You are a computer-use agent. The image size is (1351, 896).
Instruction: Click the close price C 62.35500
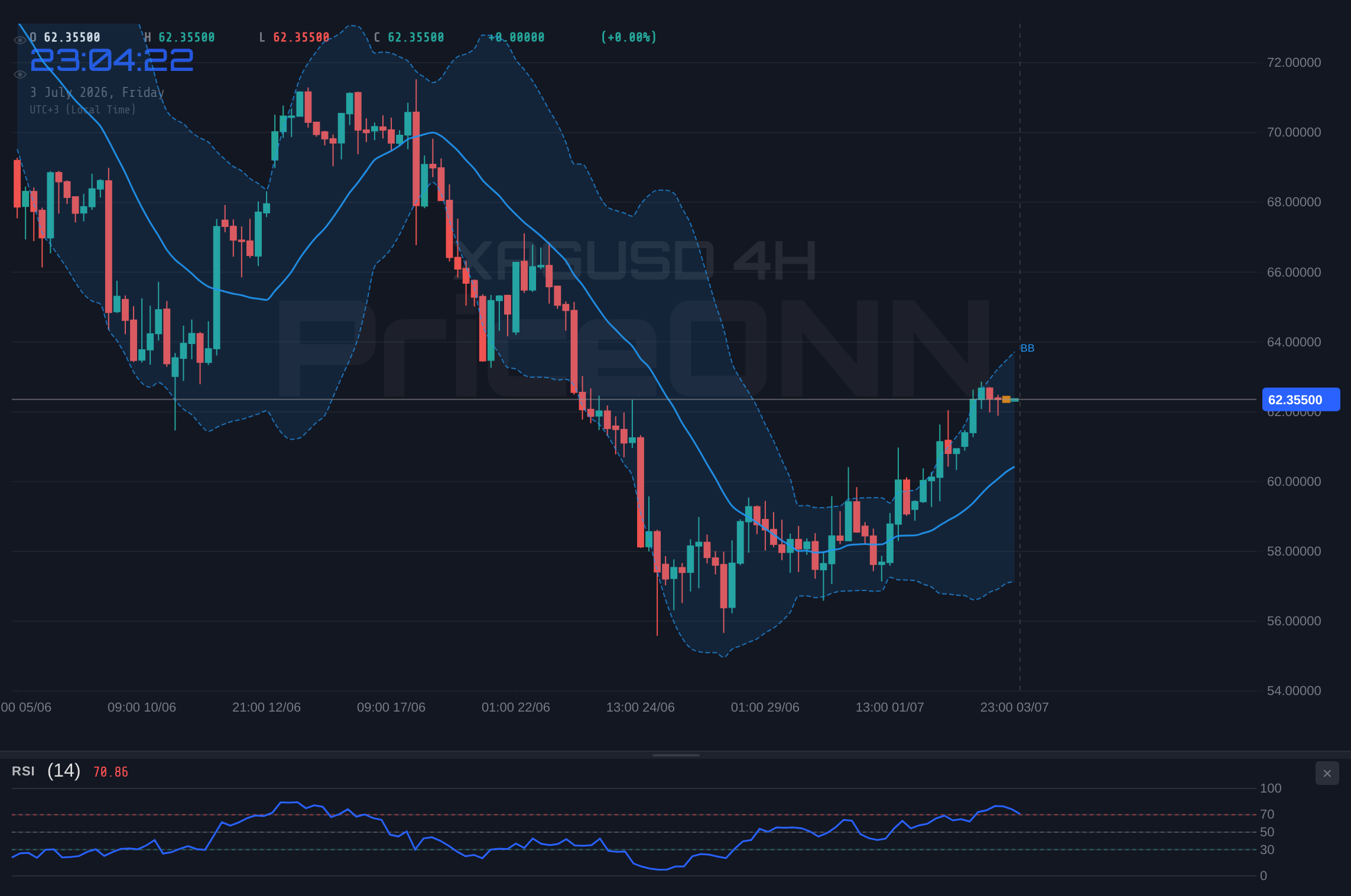pos(409,37)
